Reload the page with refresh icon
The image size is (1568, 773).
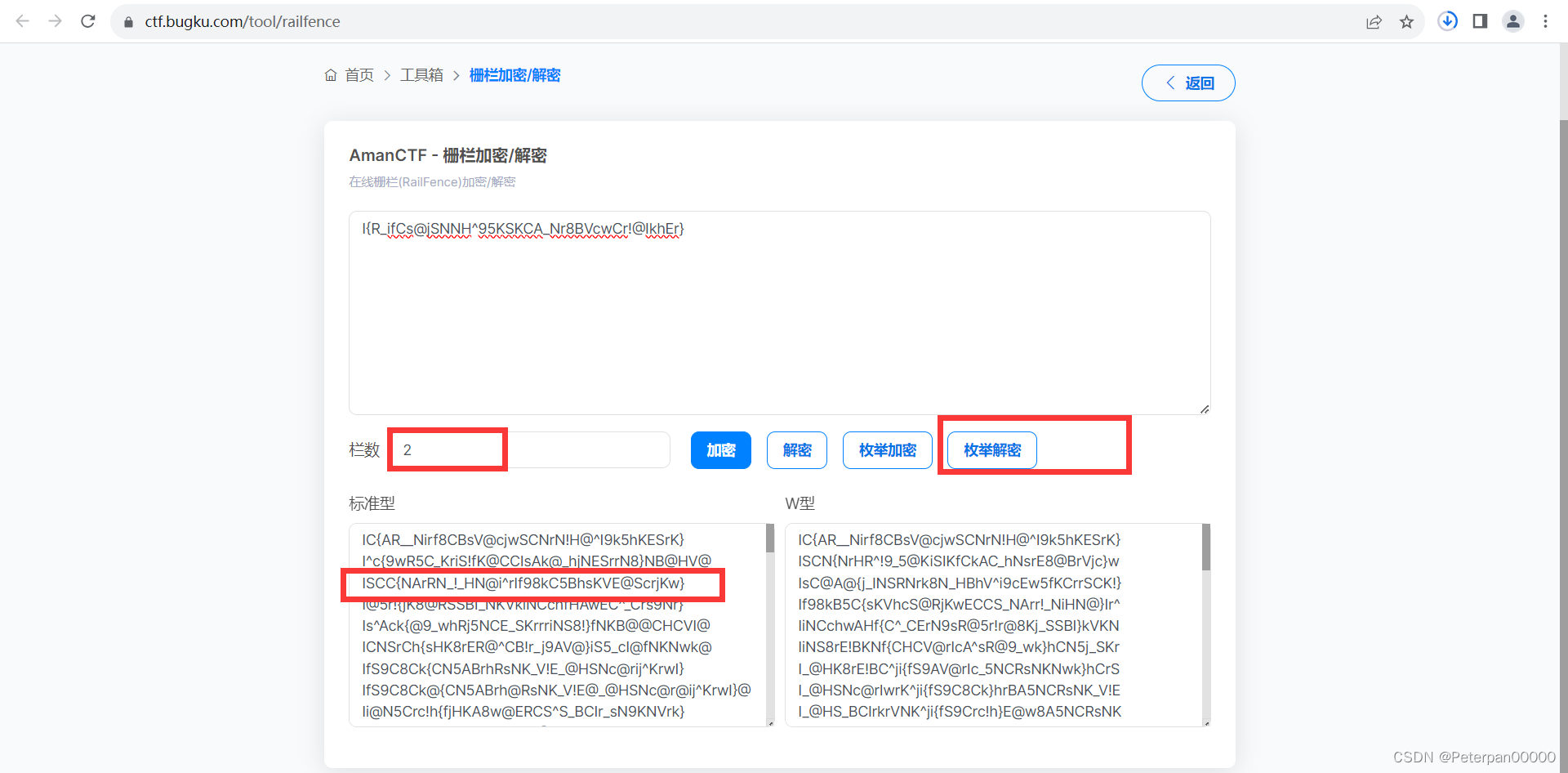click(88, 21)
